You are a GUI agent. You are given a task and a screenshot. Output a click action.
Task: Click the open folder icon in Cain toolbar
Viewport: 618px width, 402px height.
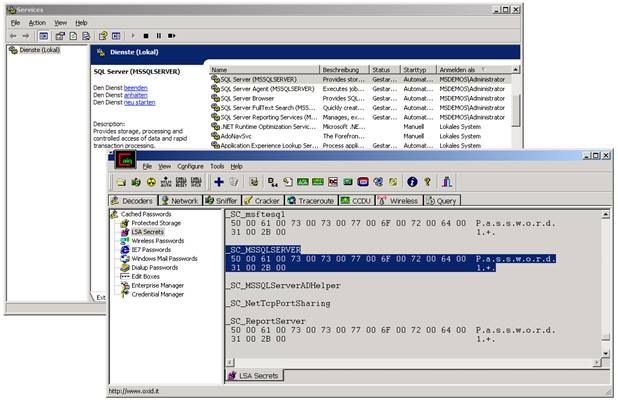tap(121, 182)
